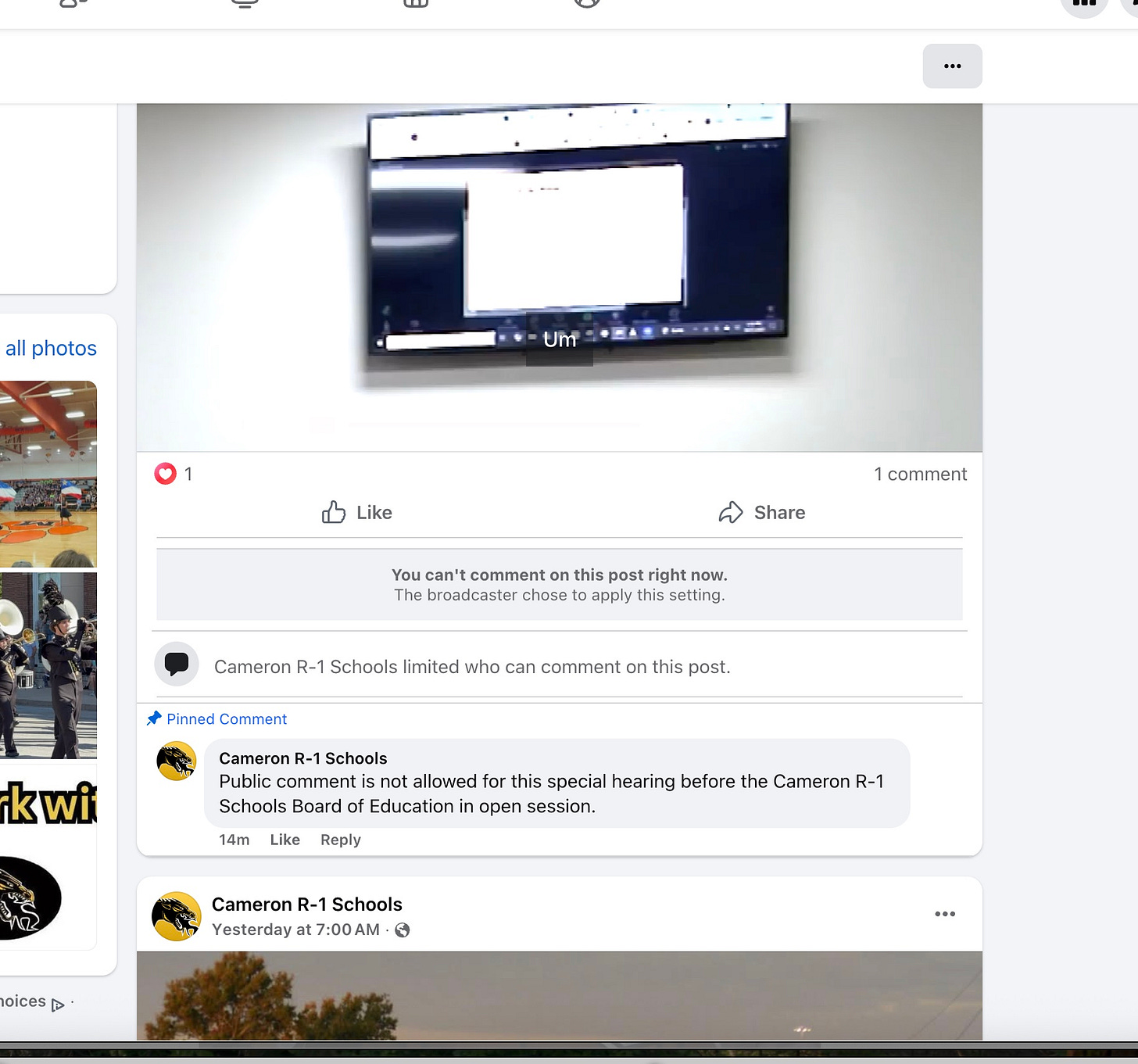Open Cameron R-1 Schools name on lower post
This screenshot has width=1138, height=1064.
(x=307, y=905)
